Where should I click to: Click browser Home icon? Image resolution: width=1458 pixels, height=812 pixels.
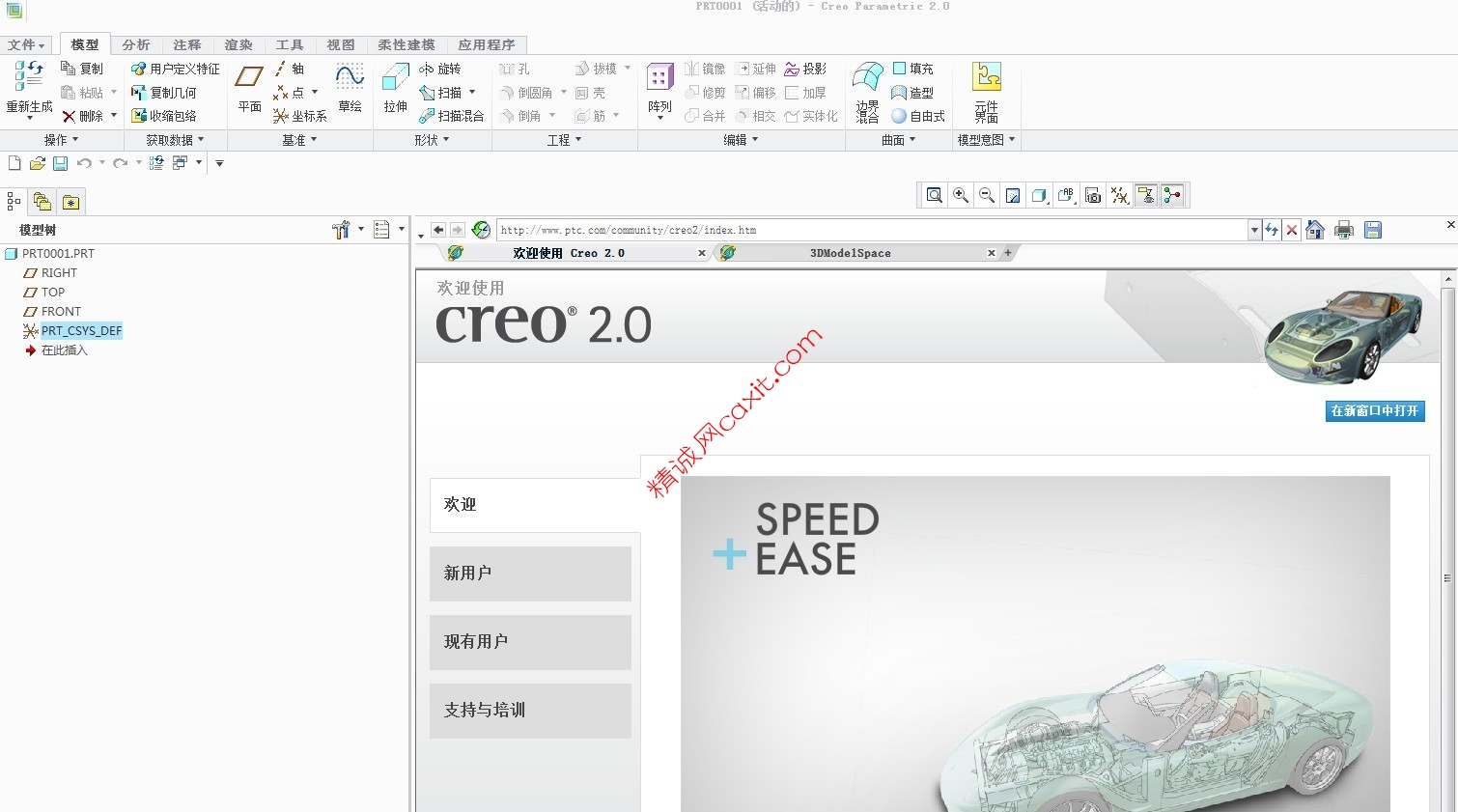[x=1315, y=230]
